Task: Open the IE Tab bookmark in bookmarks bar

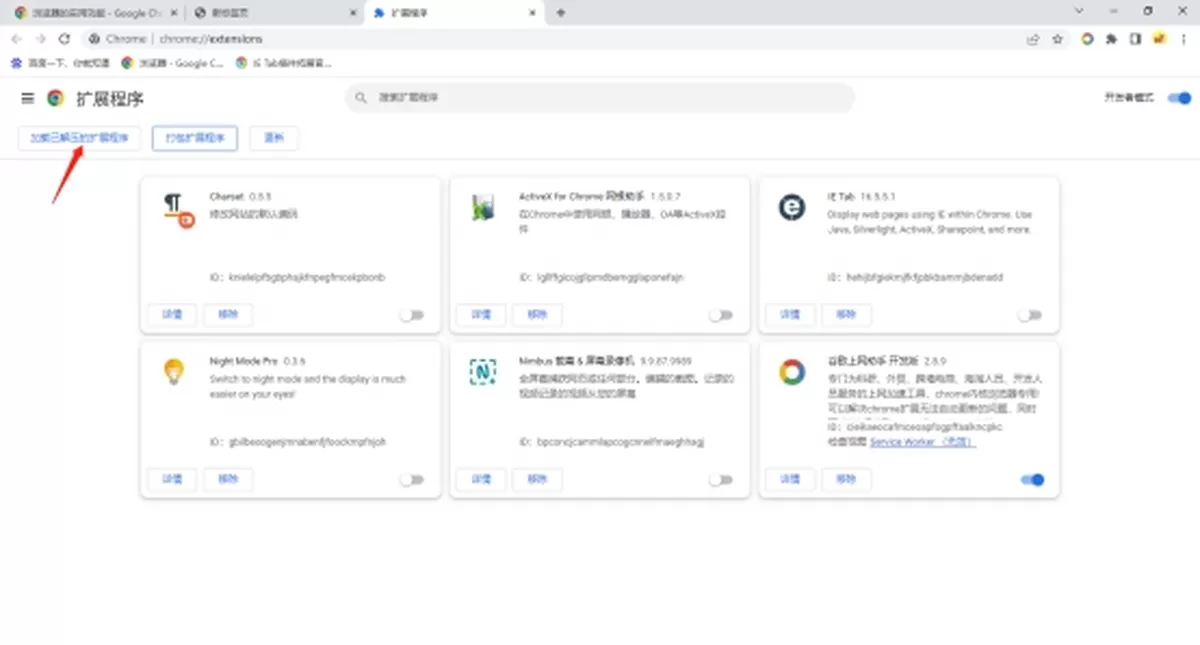Action: click(x=284, y=62)
